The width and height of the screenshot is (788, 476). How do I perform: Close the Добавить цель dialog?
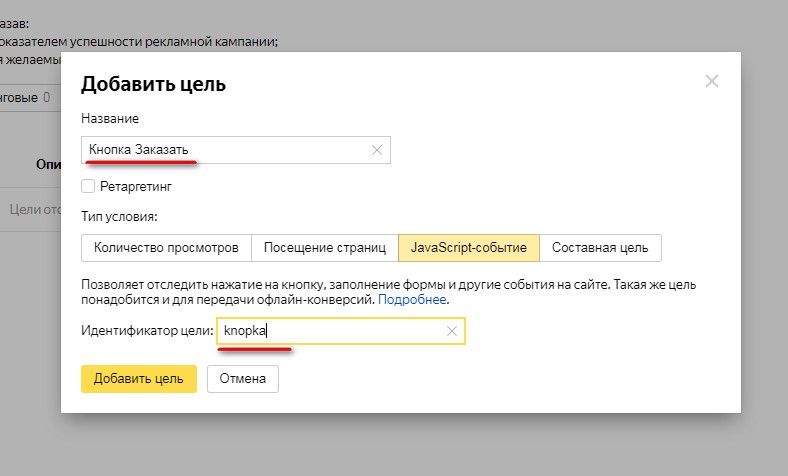click(x=712, y=82)
